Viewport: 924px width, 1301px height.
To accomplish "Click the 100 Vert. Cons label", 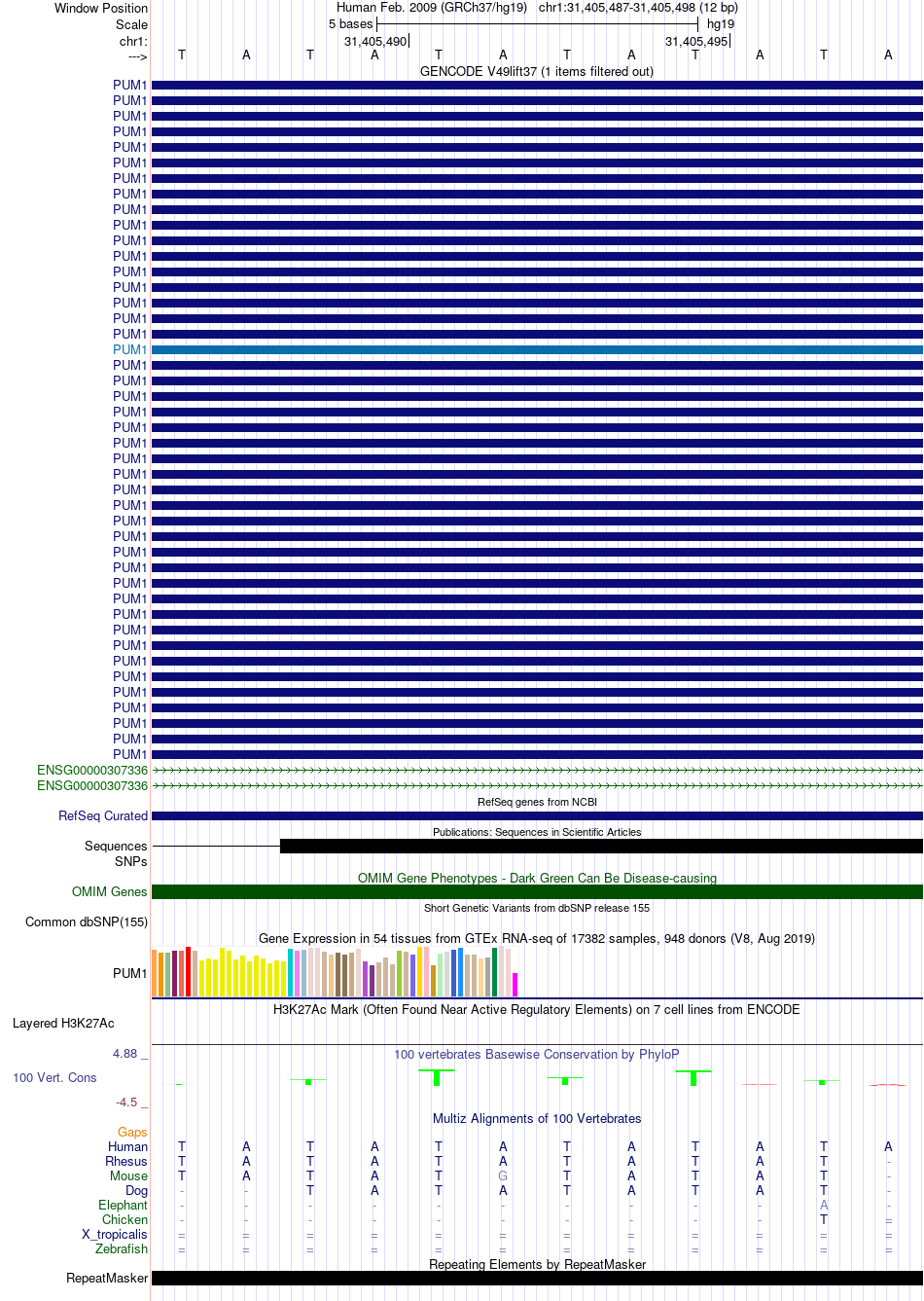I will tap(54, 1077).
